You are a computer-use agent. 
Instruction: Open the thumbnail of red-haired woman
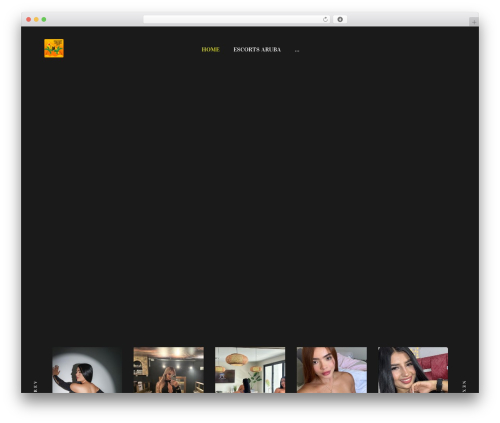click(332, 370)
